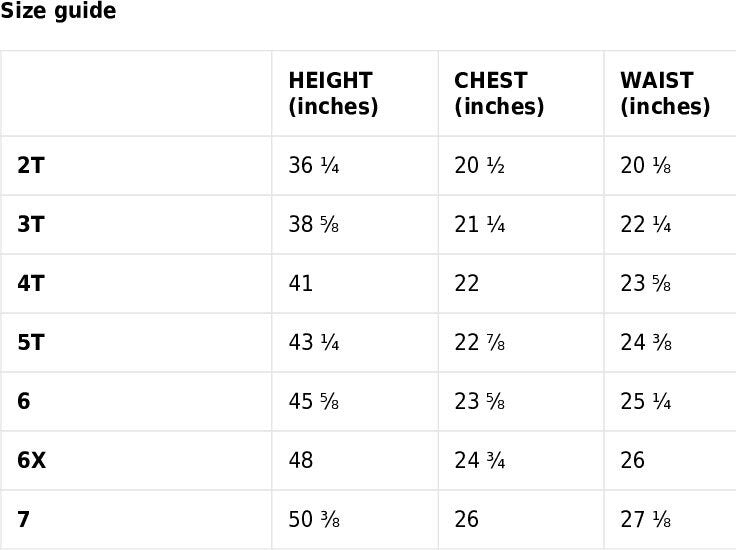The image size is (736, 550).
Task: Select the 4T size row label
Action: click(31, 284)
